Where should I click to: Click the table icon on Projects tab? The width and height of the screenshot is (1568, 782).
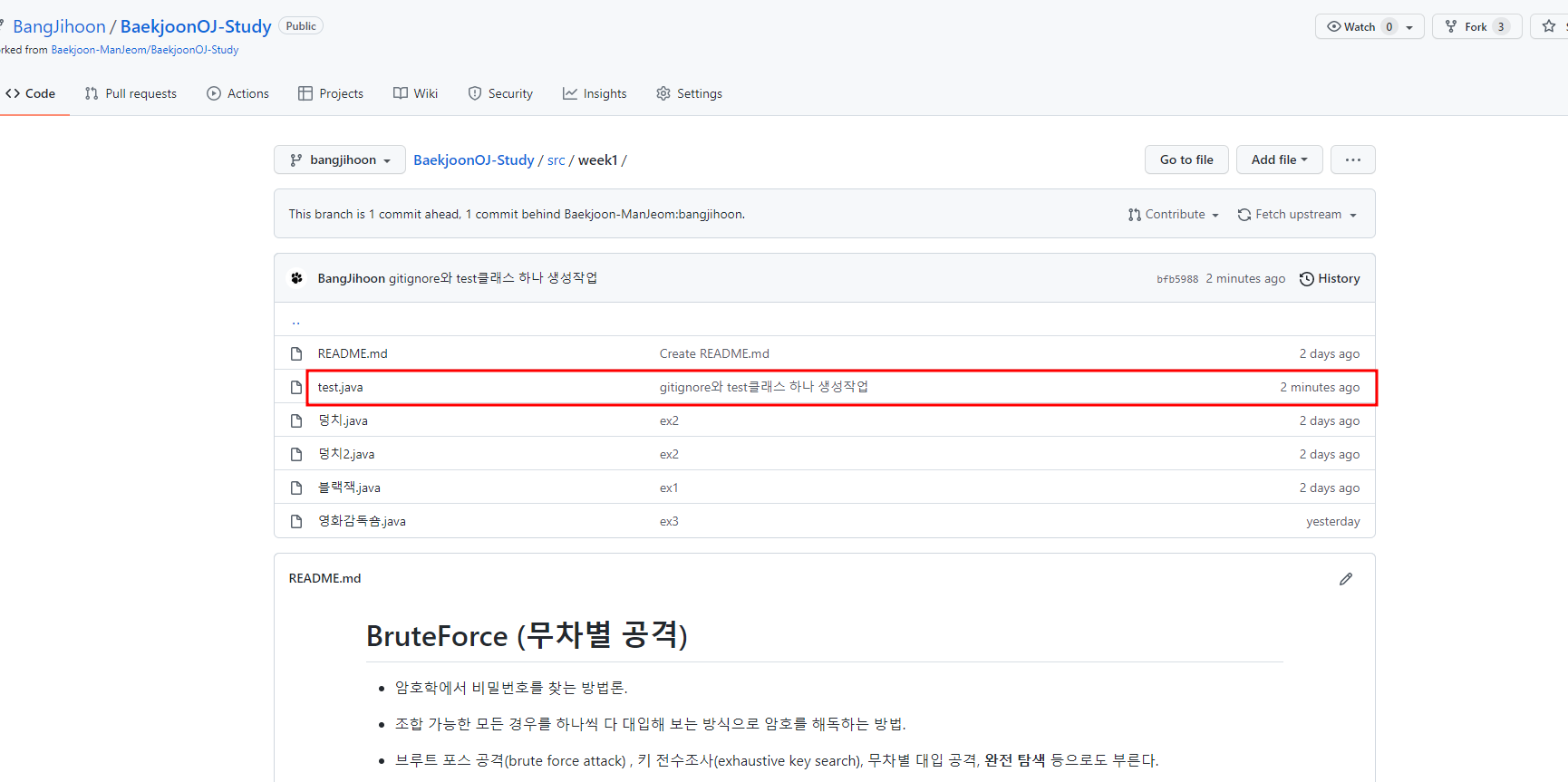tap(305, 93)
